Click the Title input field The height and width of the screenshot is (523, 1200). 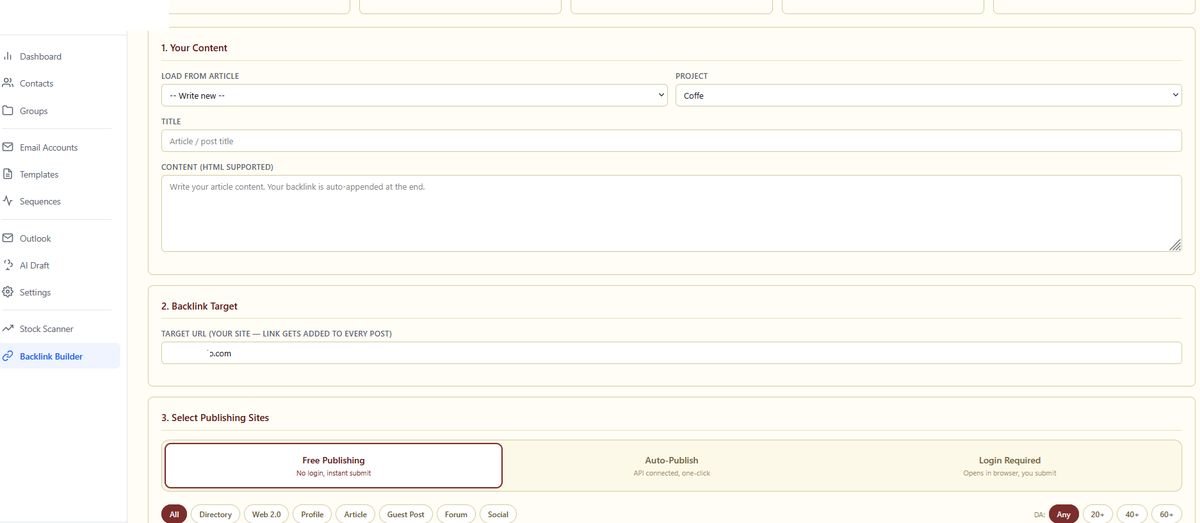pos(671,141)
